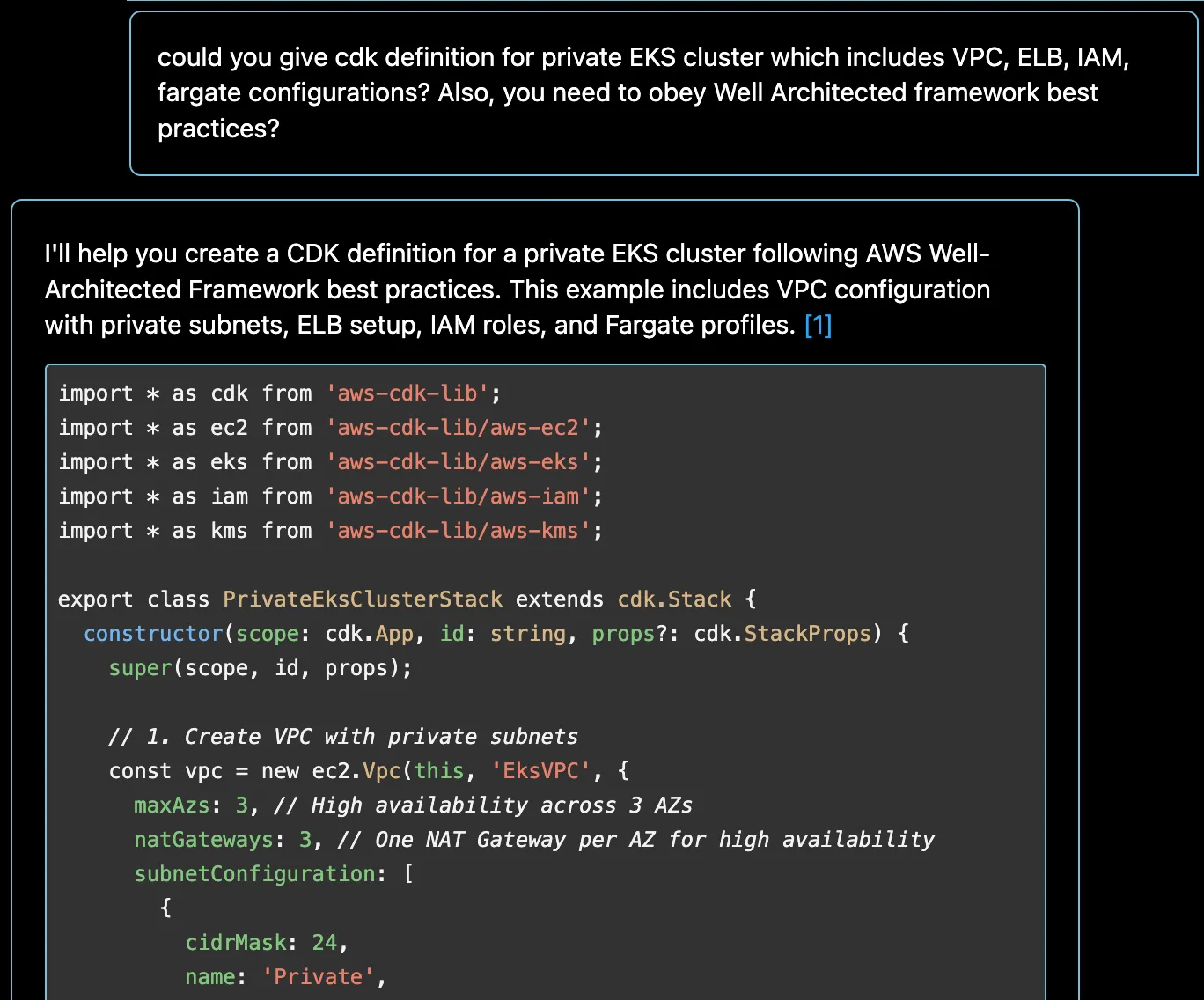This screenshot has width=1204, height=1000.
Task: Click the line importing 'aws-cdk-lib/aws-iam'
Action: pyautogui.click(x=331, y=496)
